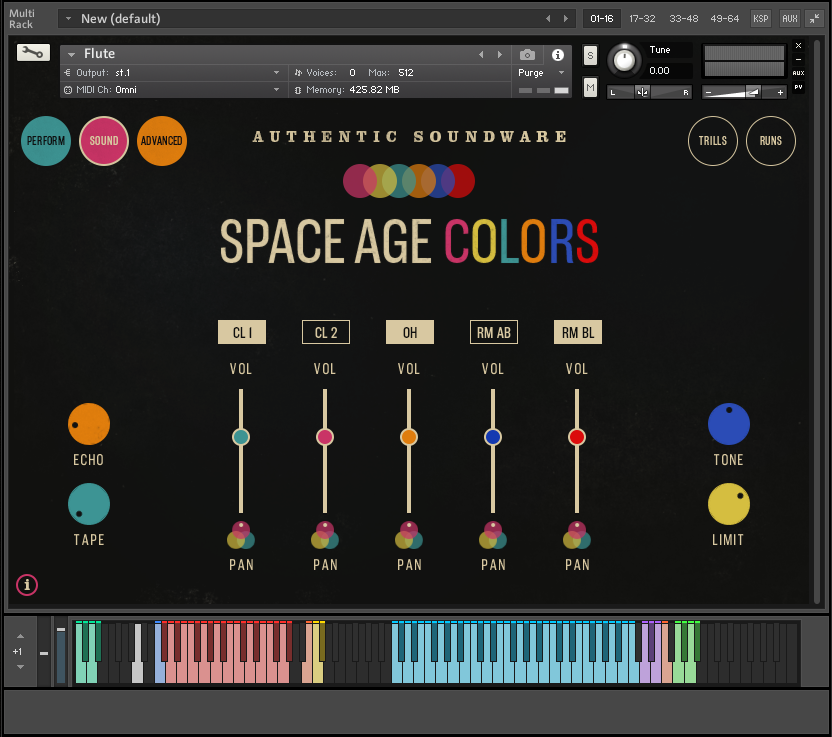Toggle the RM AB microphone channel
Image resolution: width=832 pixels, height=737 pixels.
pos(494,332)
